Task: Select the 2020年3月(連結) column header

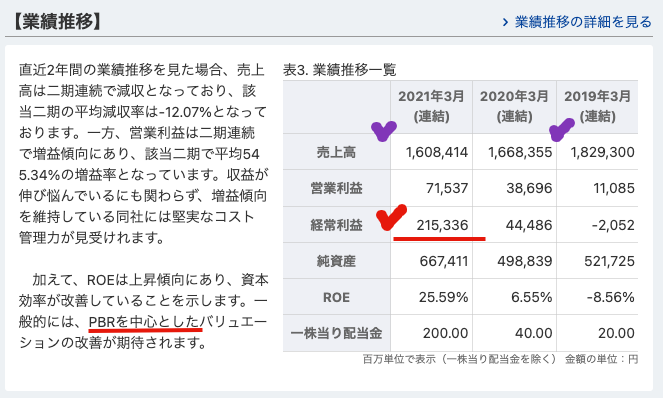Action: click(514, 106)
